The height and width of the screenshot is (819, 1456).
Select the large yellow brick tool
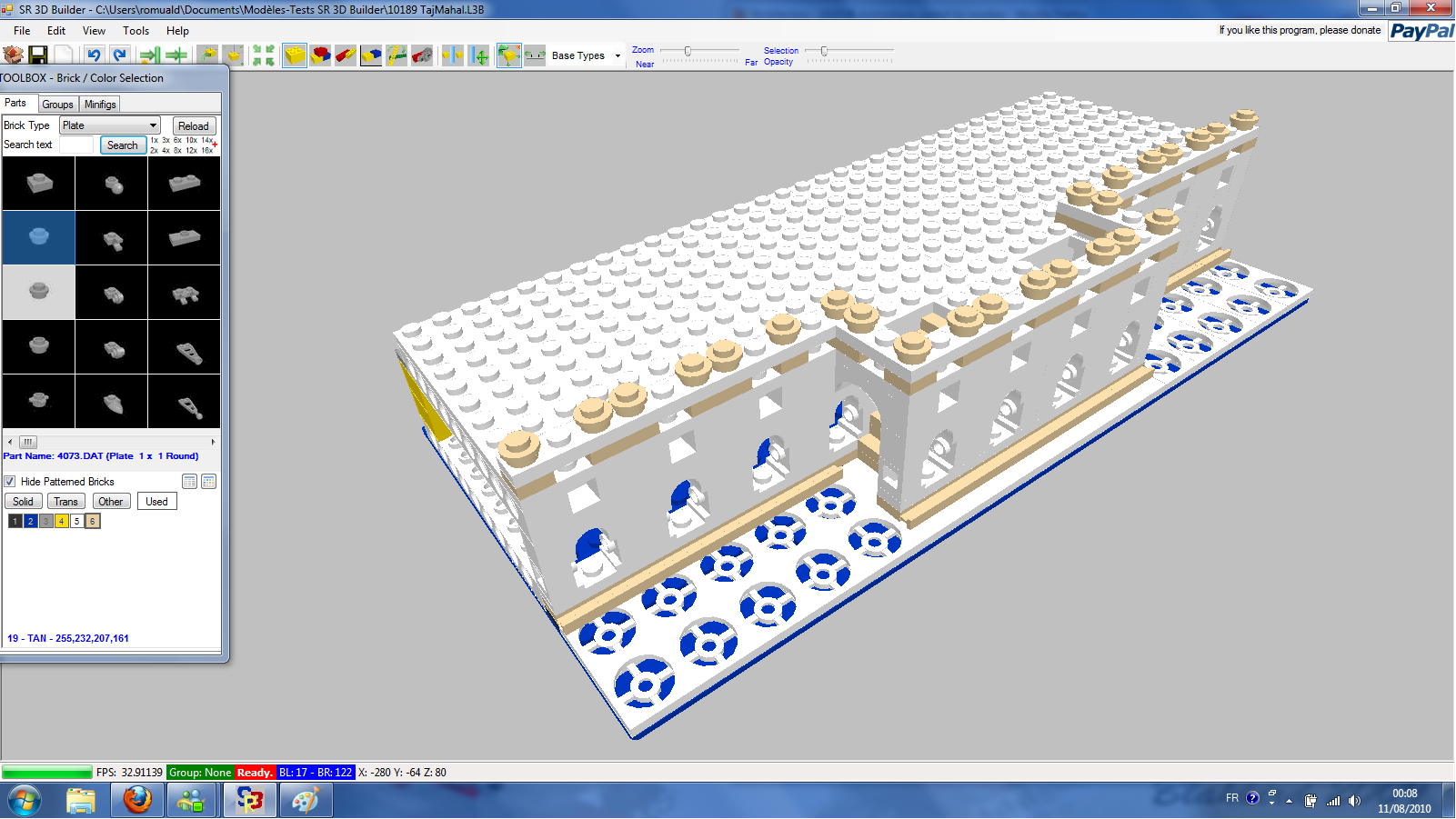[295, 55]
